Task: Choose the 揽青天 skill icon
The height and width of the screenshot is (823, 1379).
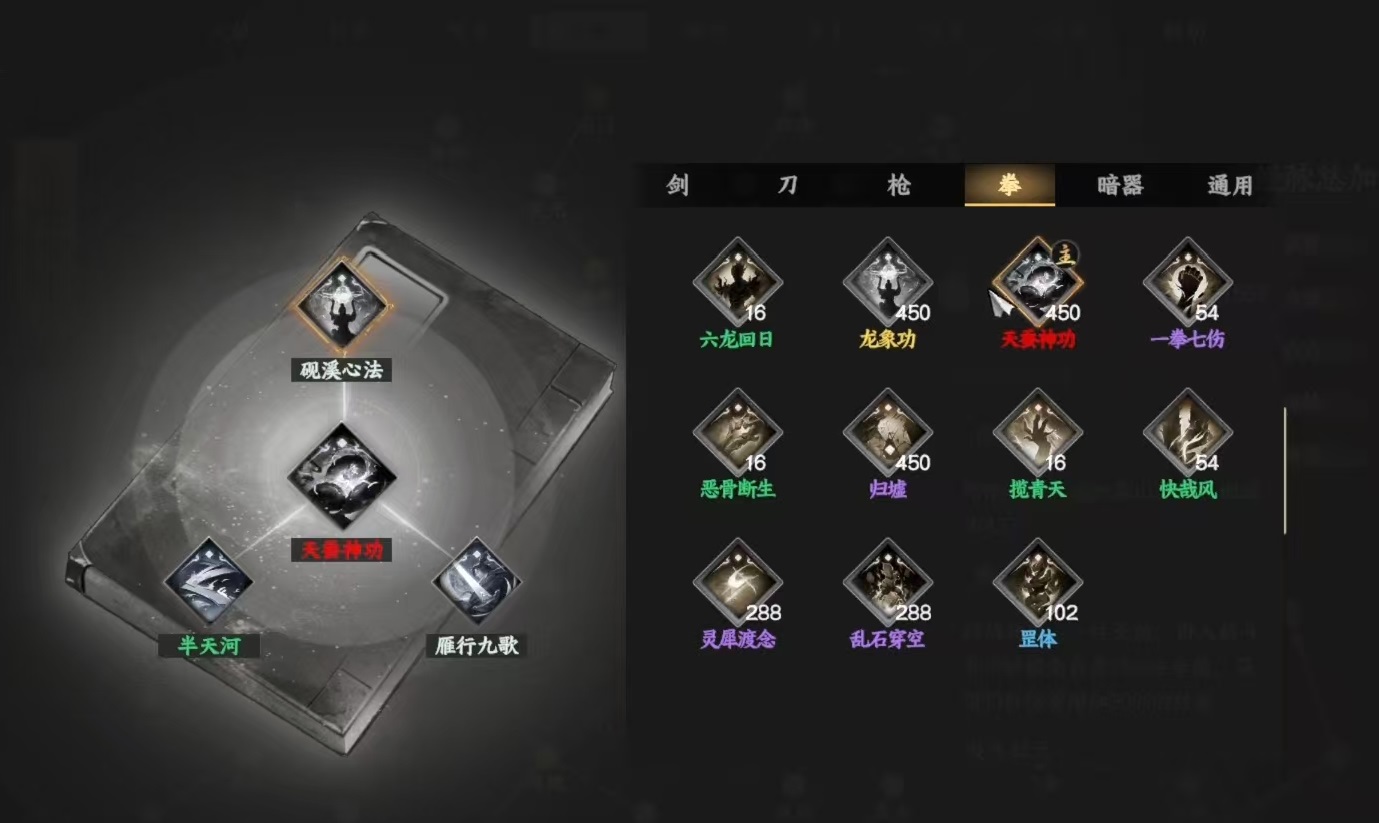Action: [x=1037, y=432]
